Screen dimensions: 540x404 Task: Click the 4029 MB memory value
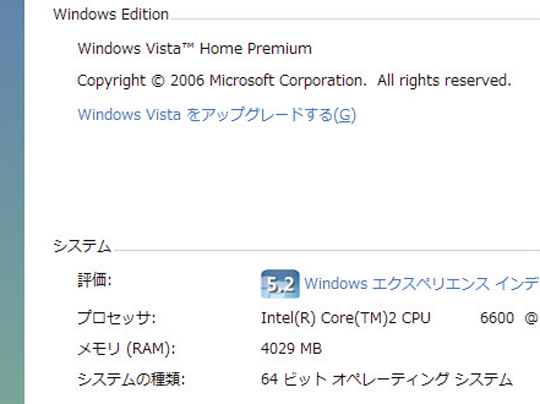click(291, 349)
